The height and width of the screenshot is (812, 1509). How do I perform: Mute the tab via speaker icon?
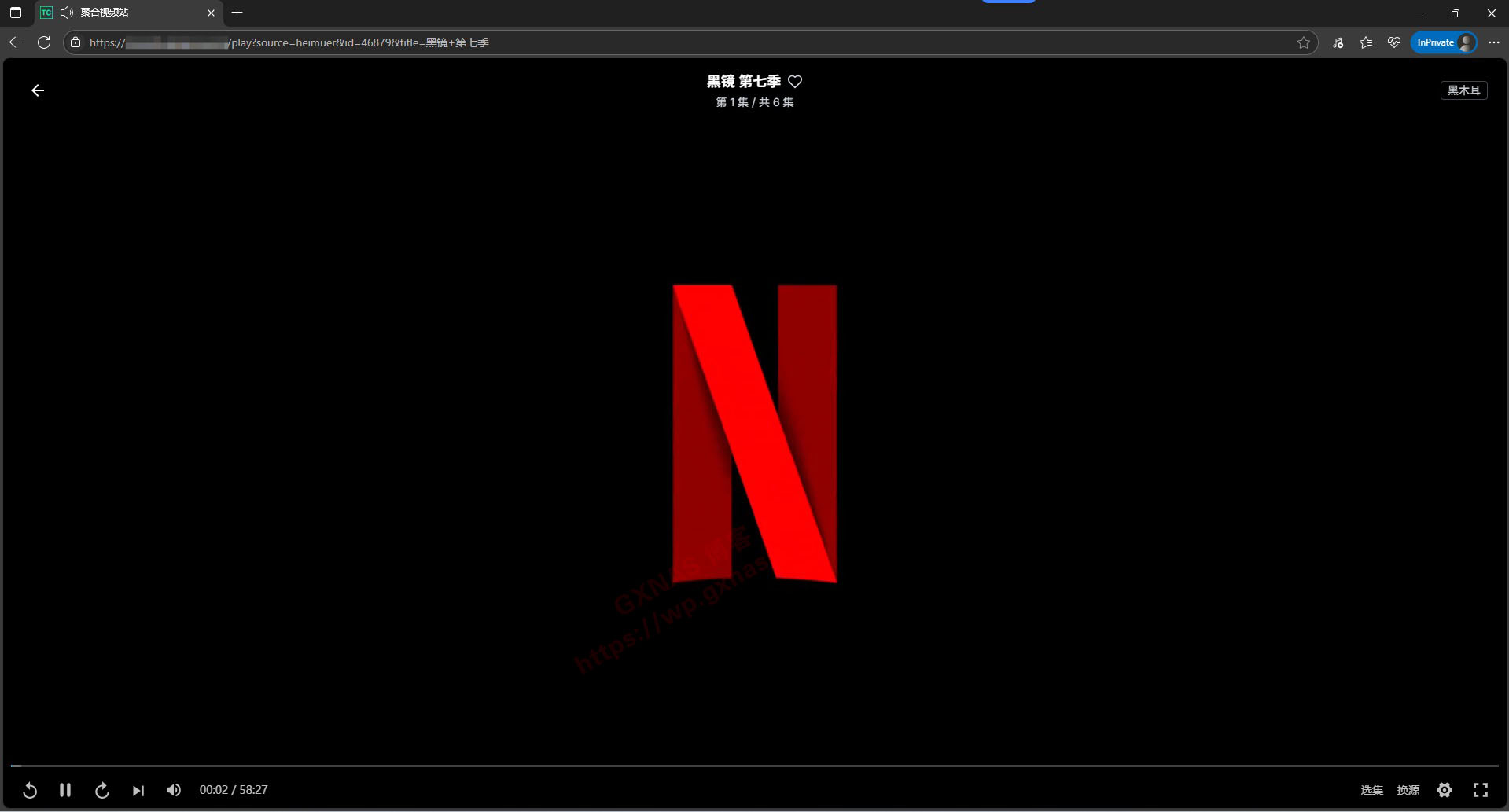[67, 13]
